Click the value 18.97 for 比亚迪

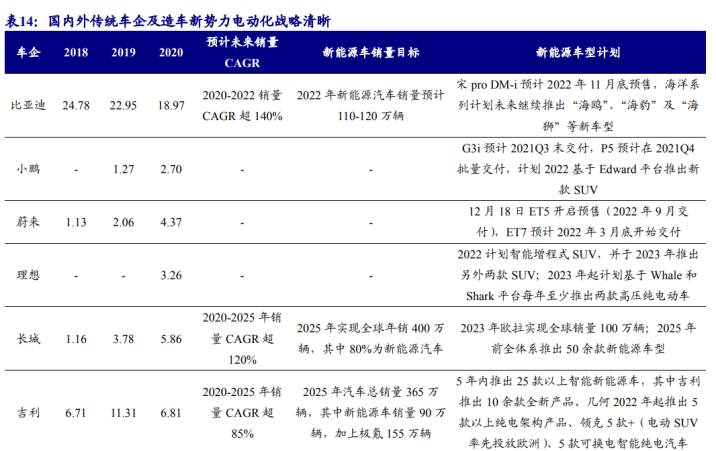171,105
